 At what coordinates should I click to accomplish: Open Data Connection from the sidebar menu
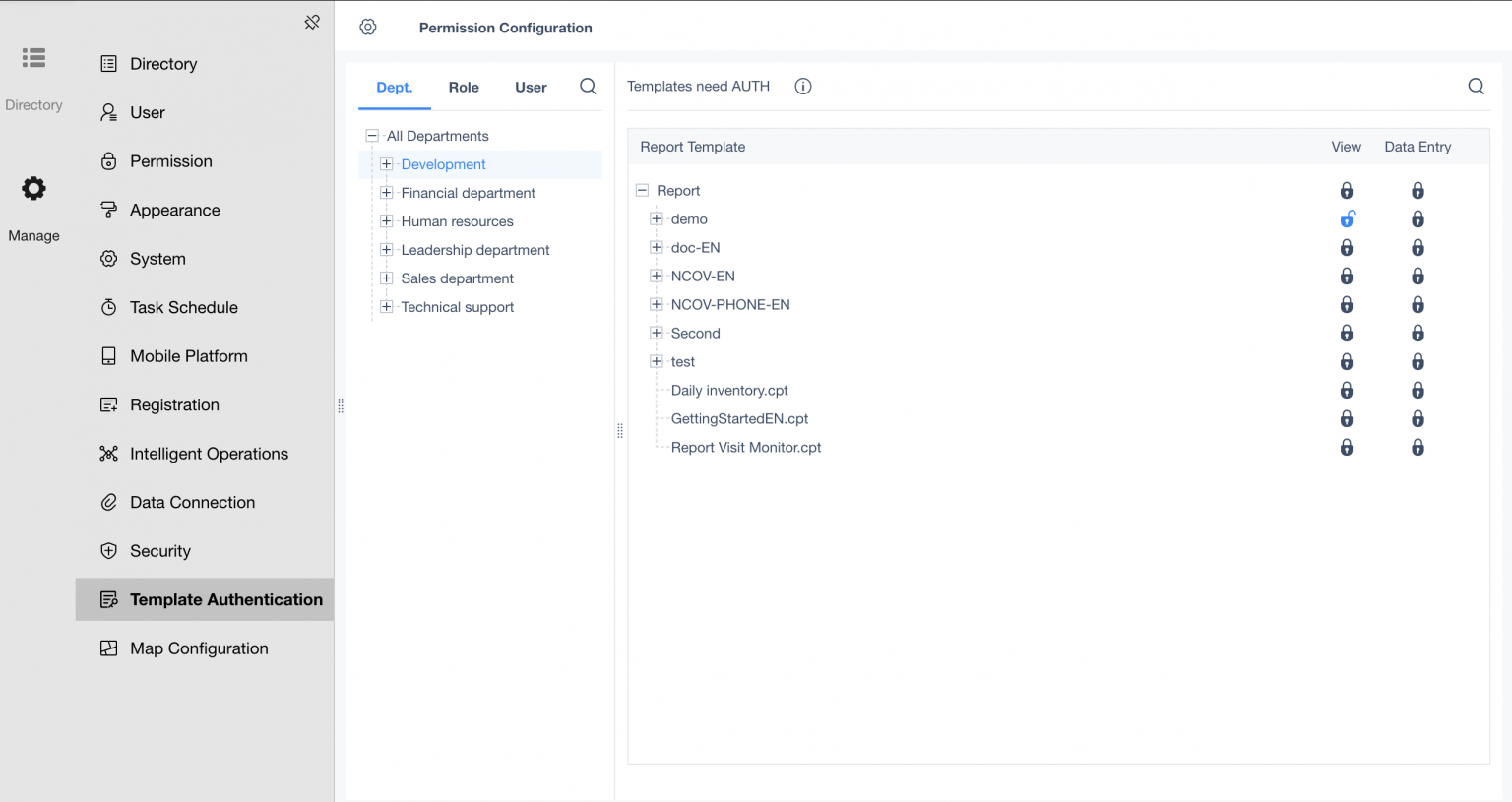(191, 502)
